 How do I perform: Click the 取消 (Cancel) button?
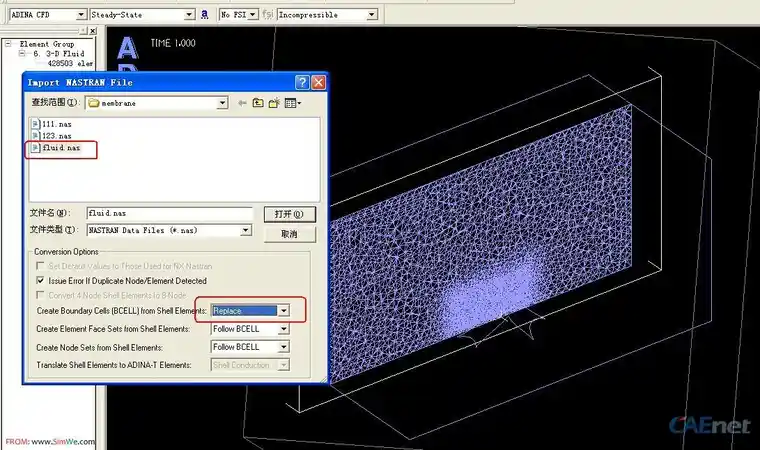click(x=289, y=234)
